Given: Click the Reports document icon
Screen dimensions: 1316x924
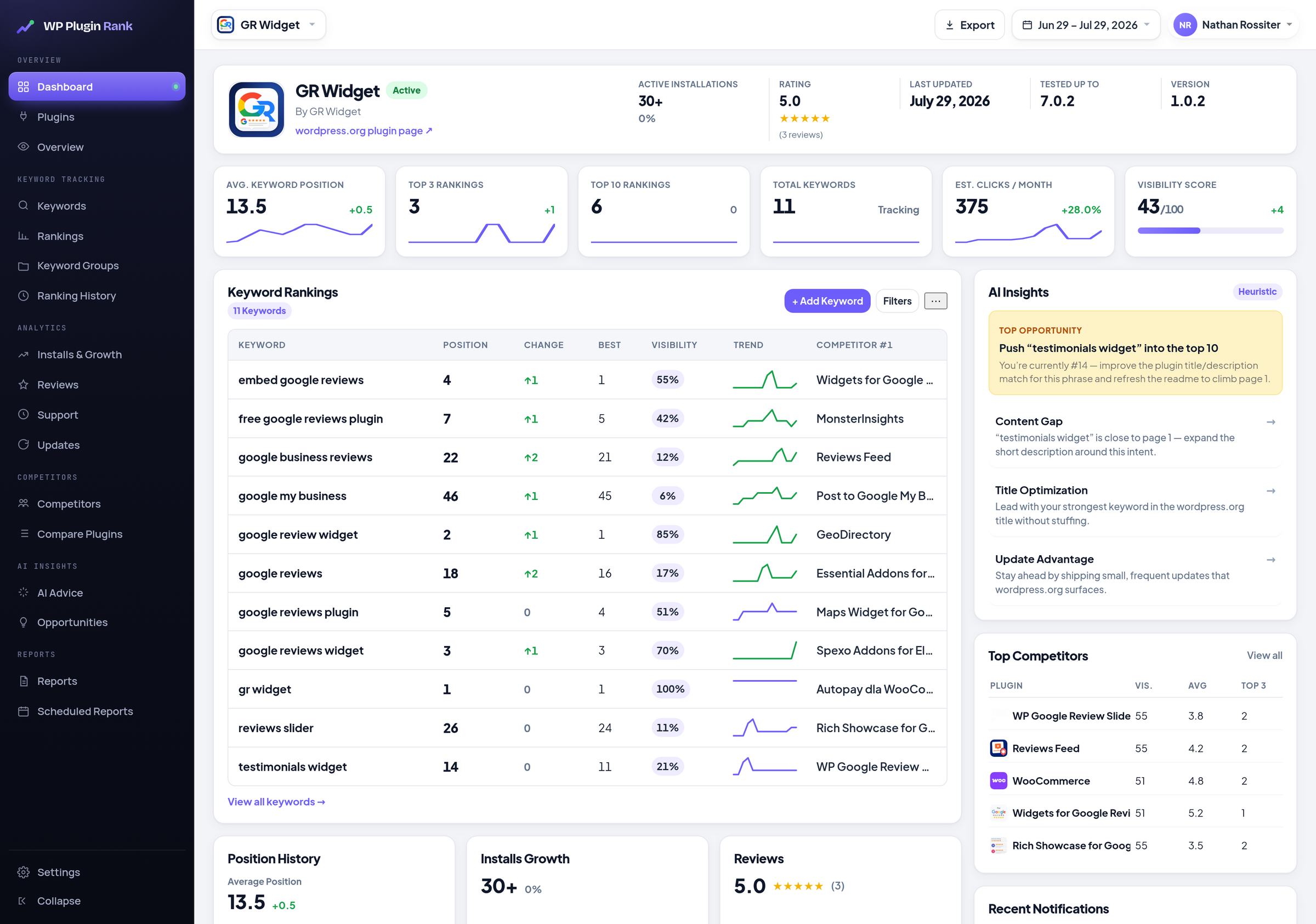Looking at the screenshot, I should pyautogui.click(x=24, y=681).
